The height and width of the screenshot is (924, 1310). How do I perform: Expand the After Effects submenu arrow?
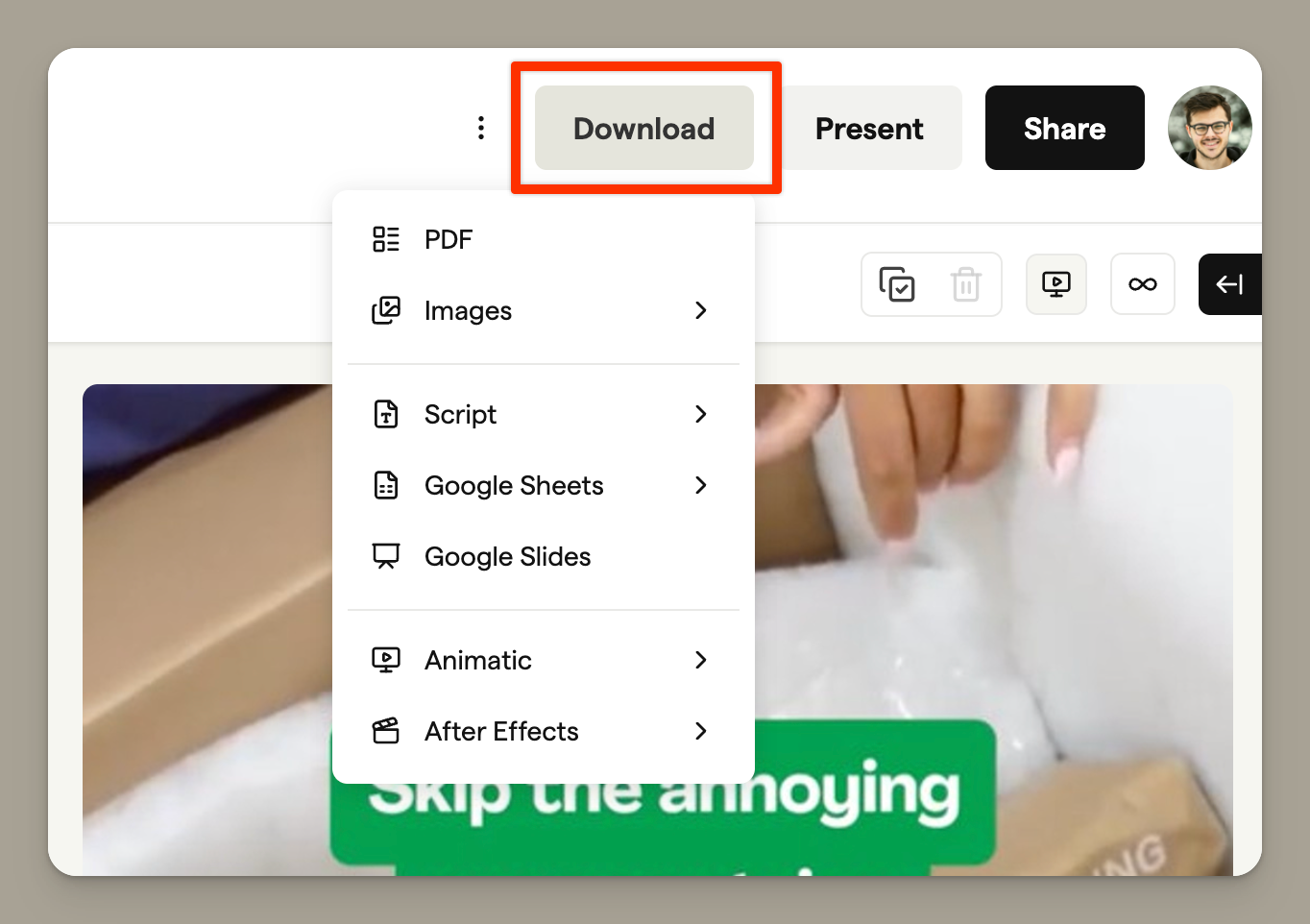[x=700, y=731]
